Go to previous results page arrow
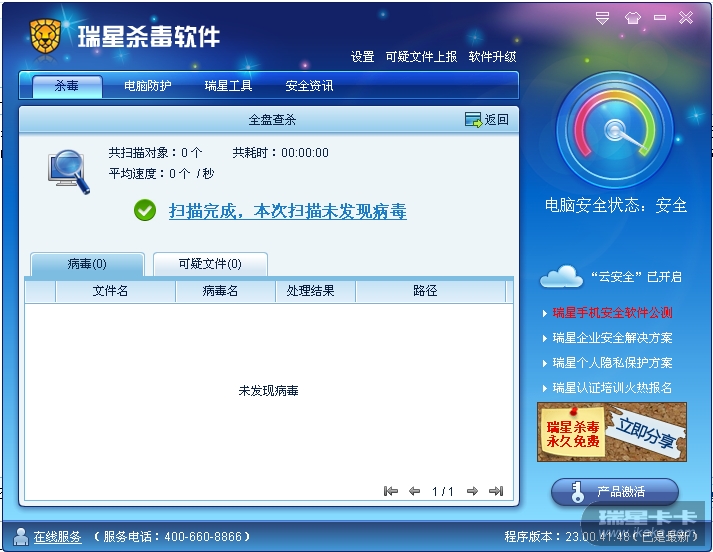The width and height of the screenshot is (713, 552). pos(414,491)
